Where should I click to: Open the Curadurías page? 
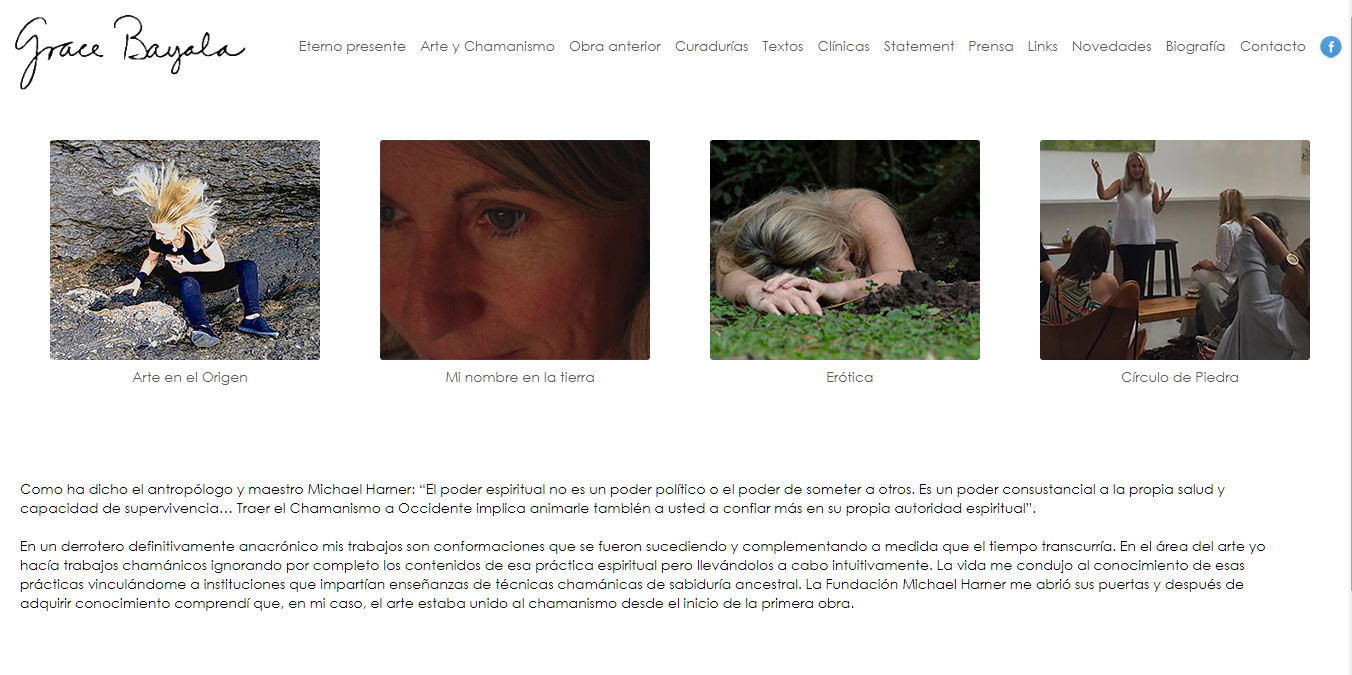point(711,46)
